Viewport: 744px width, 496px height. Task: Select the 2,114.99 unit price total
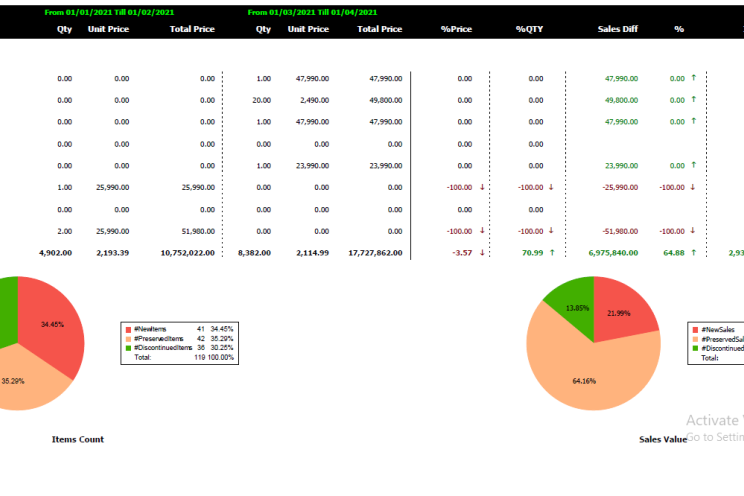[313, 253]
